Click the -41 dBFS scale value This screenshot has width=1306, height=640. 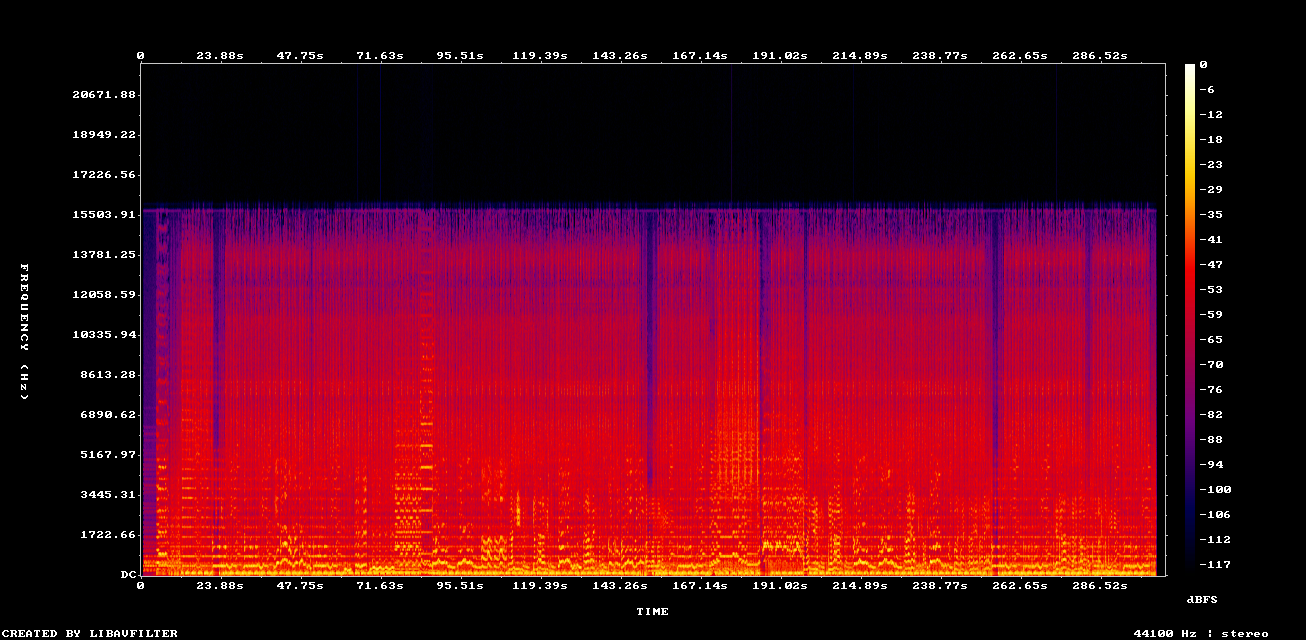click(x=1211, y=239)
